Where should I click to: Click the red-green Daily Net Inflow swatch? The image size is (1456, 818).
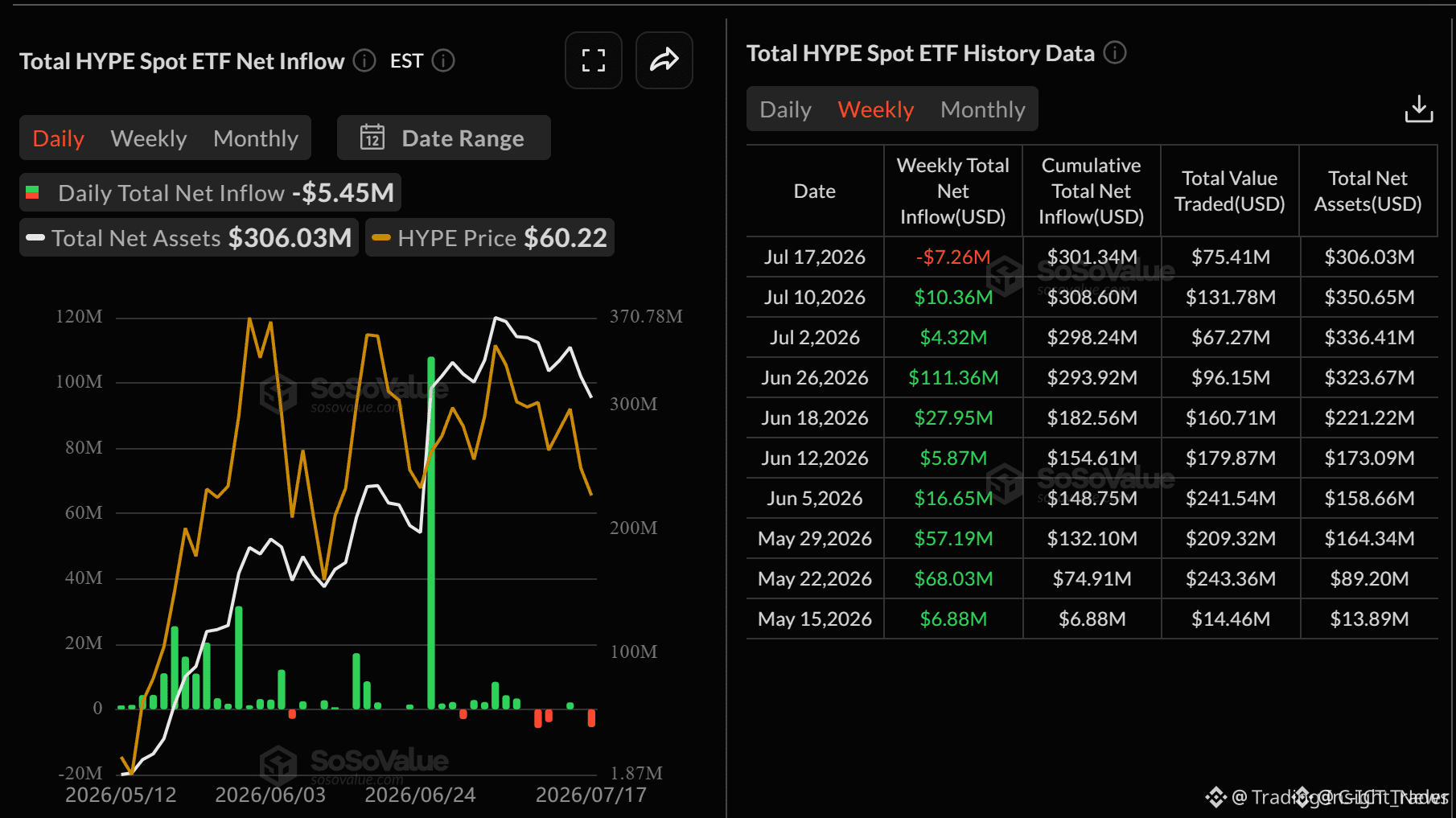(x=33, y=192)
